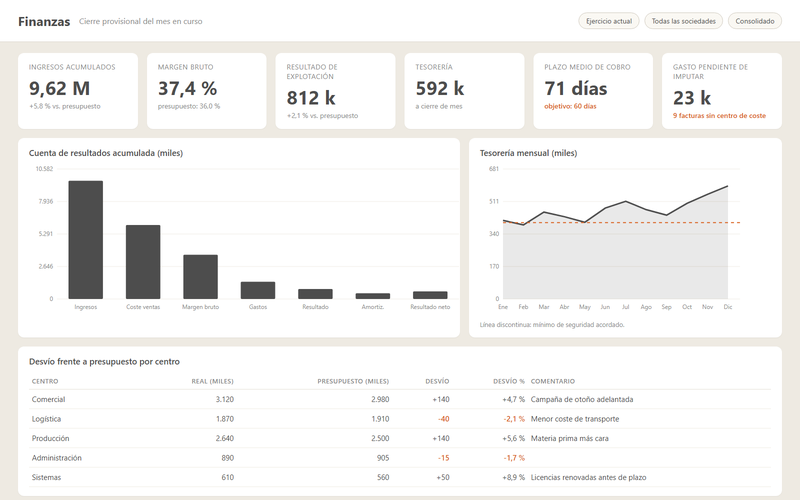Screen dimensions: 800x500
Task: Click the Tesorería 592 k value
Action: 440,88
